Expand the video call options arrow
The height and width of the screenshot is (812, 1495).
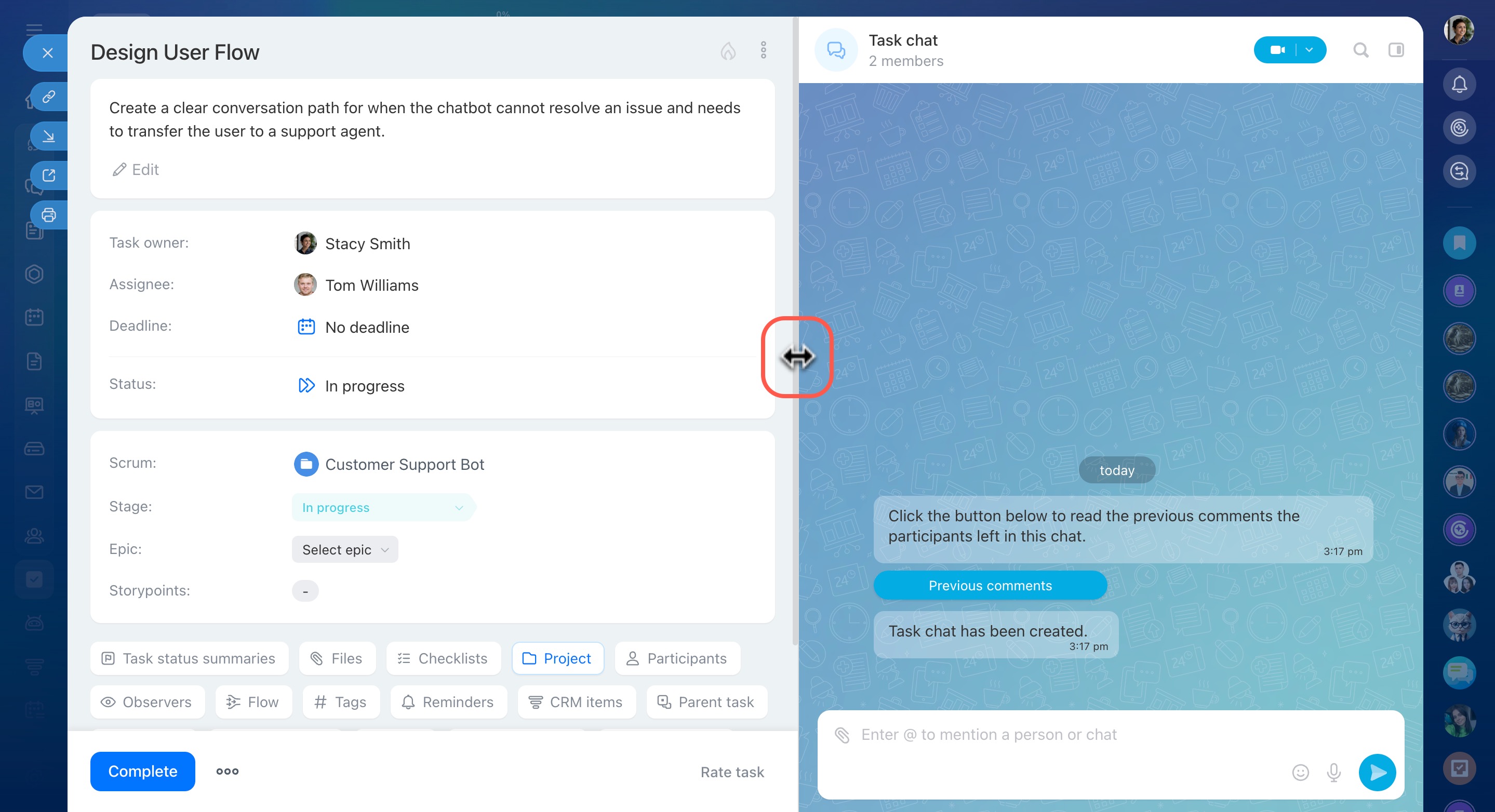[x=1309, y=50]
